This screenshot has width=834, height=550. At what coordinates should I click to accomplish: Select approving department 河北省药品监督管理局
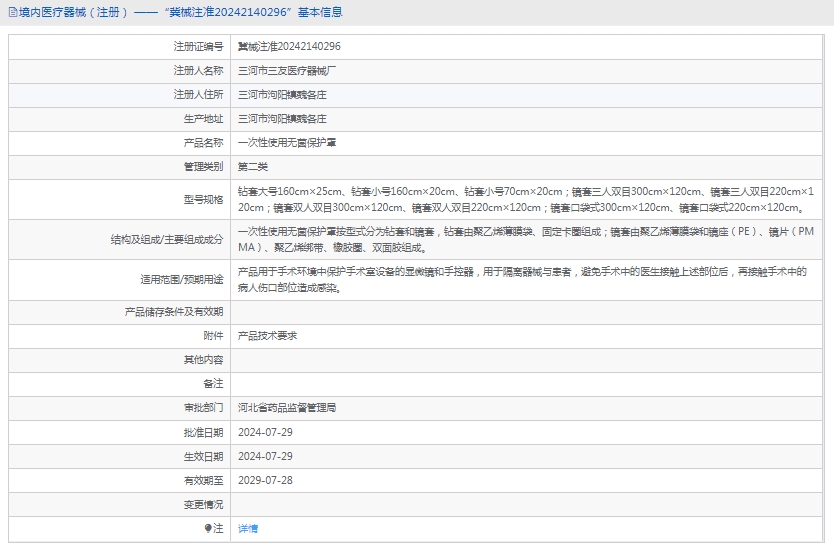(x=286, y=408)
